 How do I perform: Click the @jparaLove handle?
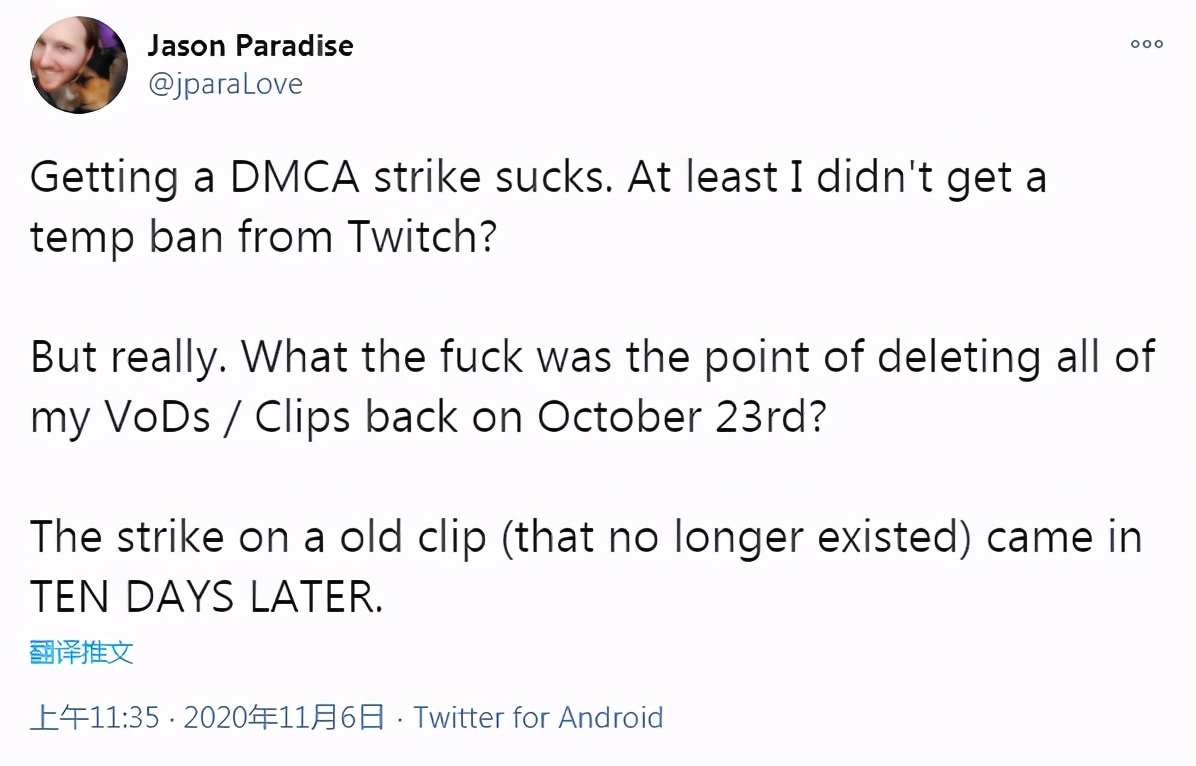click(x=225, y=84)
